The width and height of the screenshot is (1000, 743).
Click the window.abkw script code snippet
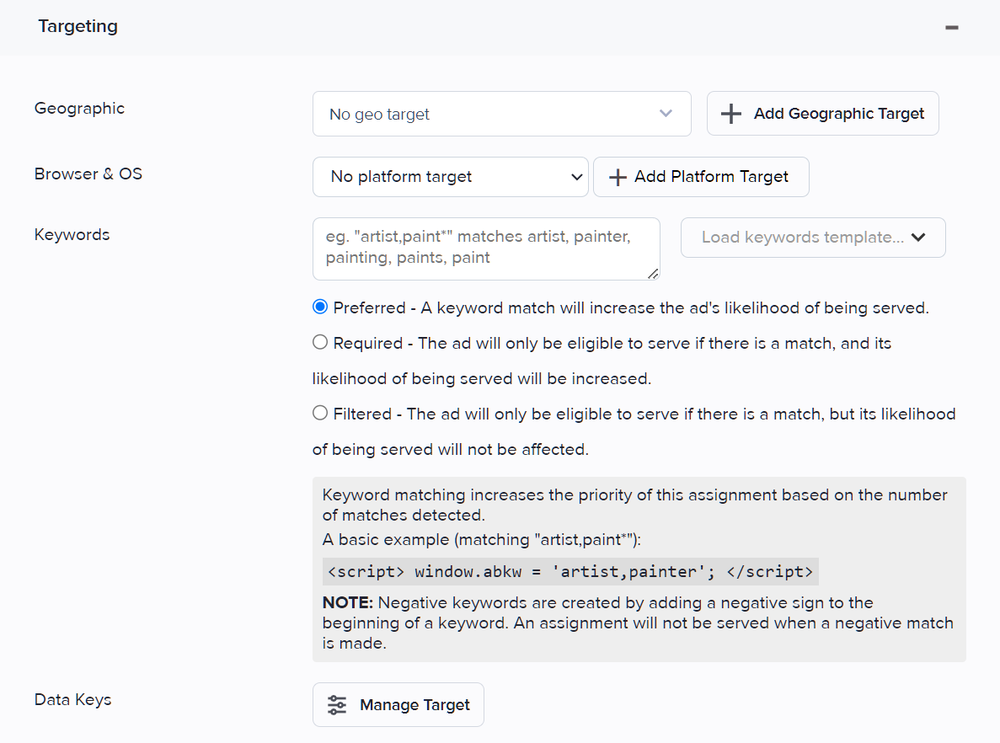point(570,571)
